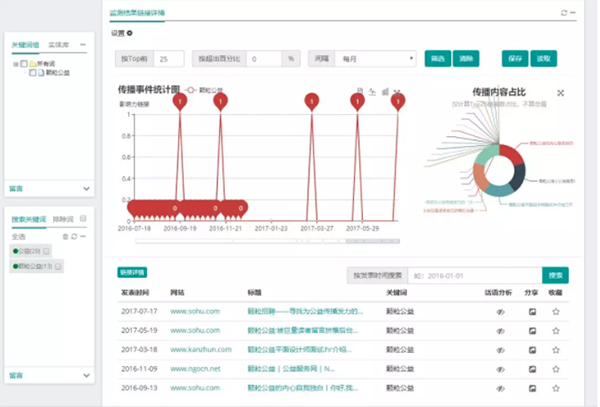Image resolution: width=600 pixels, height=407 pixels.
Task: Open the 2017-07-17 article title link
Action: point(305,311)
